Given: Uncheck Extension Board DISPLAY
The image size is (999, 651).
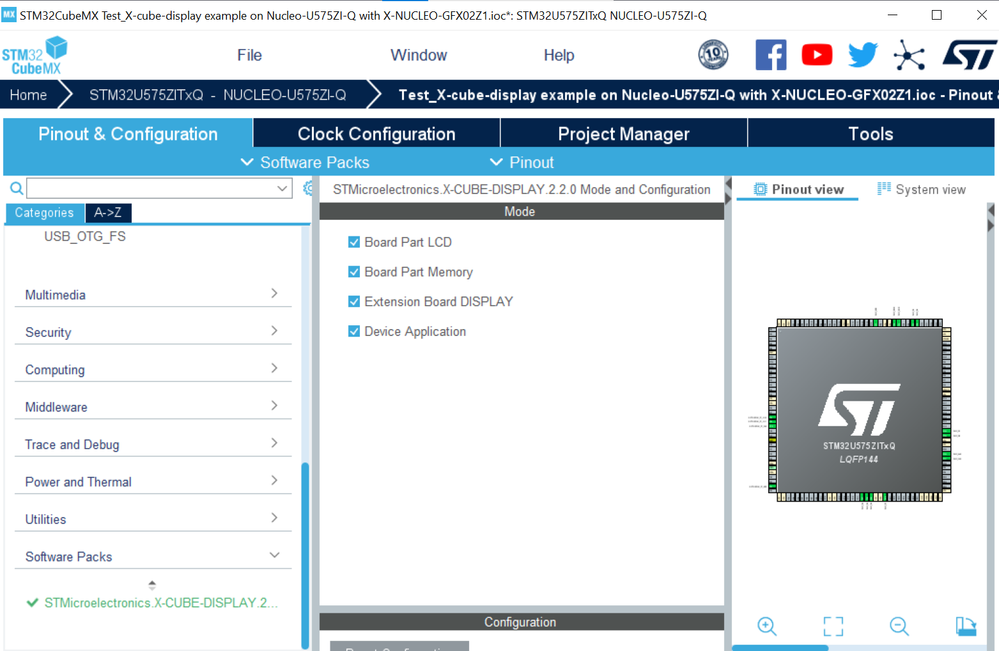Looking at the screenshot, I should click(354, 301).
